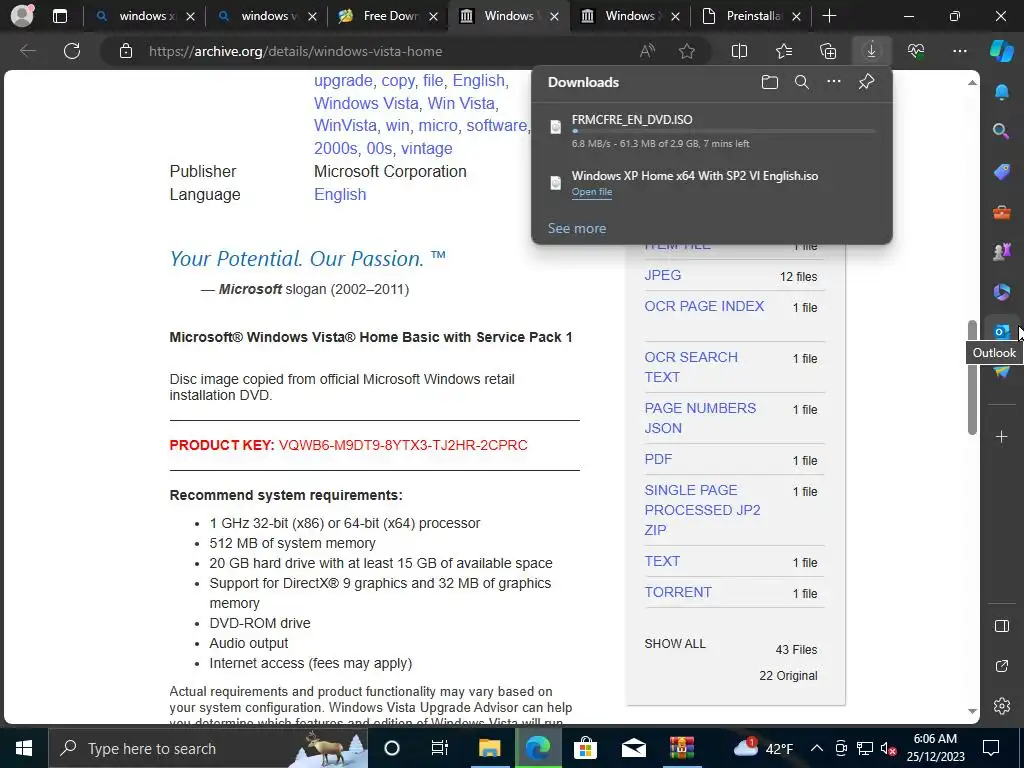Open more options in Downloads panel
The image size is (1024, 768).
(834, 82)
